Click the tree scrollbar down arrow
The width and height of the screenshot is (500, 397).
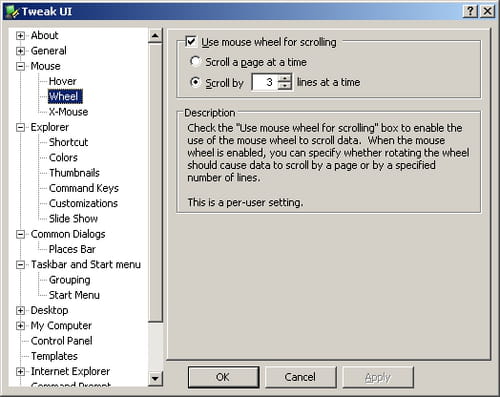point(155,378)
